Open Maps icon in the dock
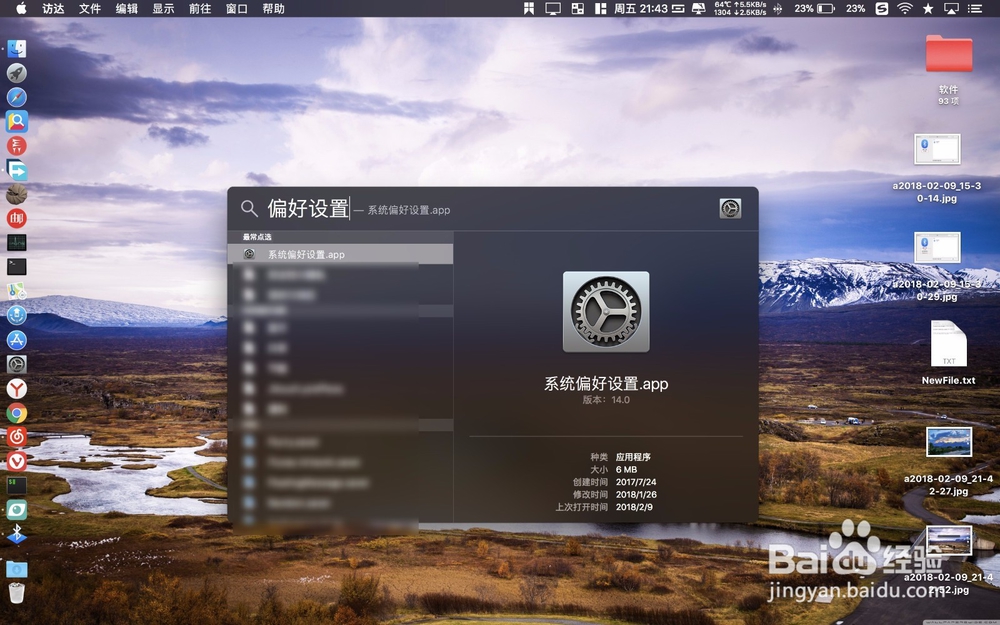1000x625 pixels. pos(17,291)
